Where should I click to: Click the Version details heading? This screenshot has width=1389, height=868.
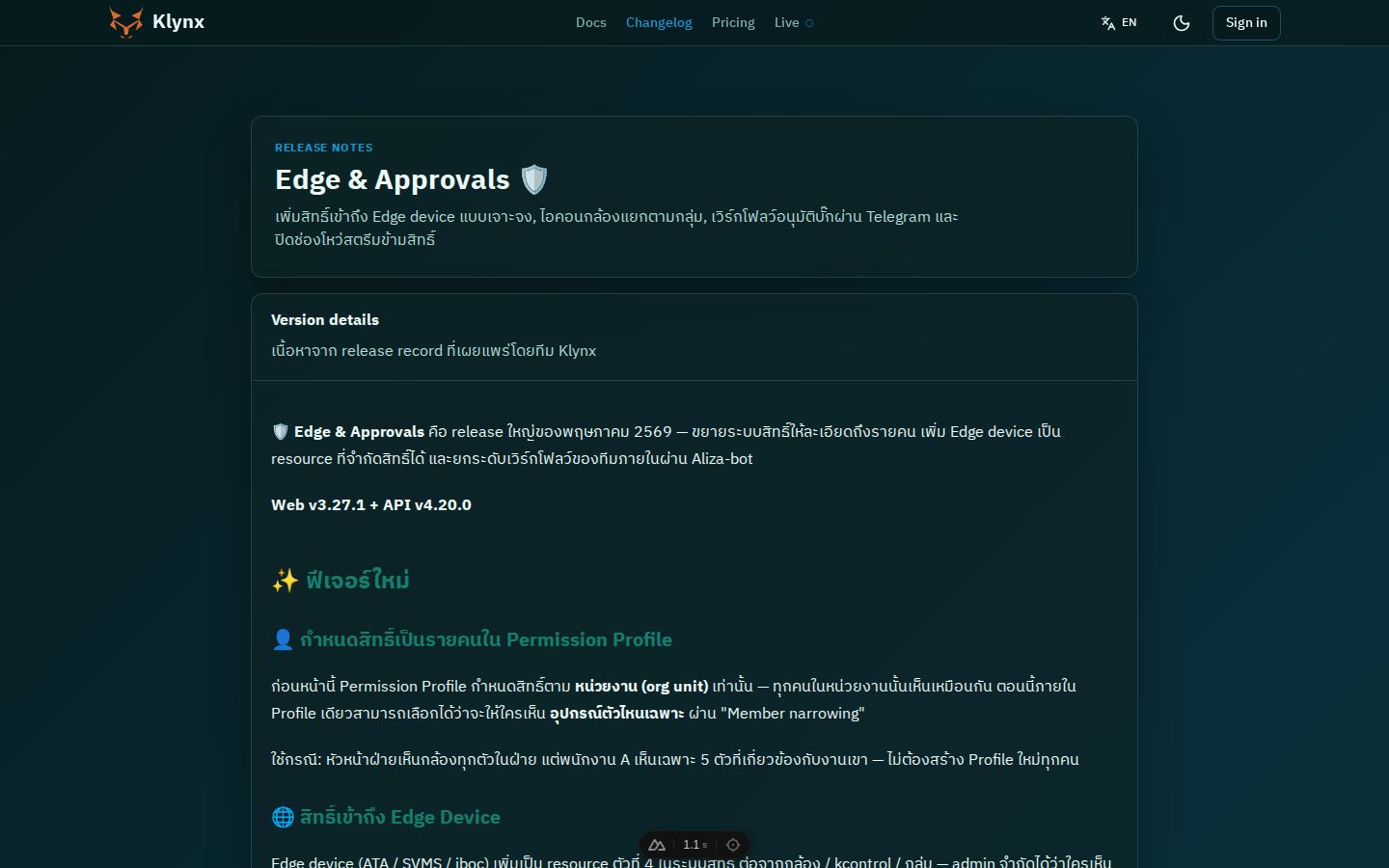click(325, 319)
